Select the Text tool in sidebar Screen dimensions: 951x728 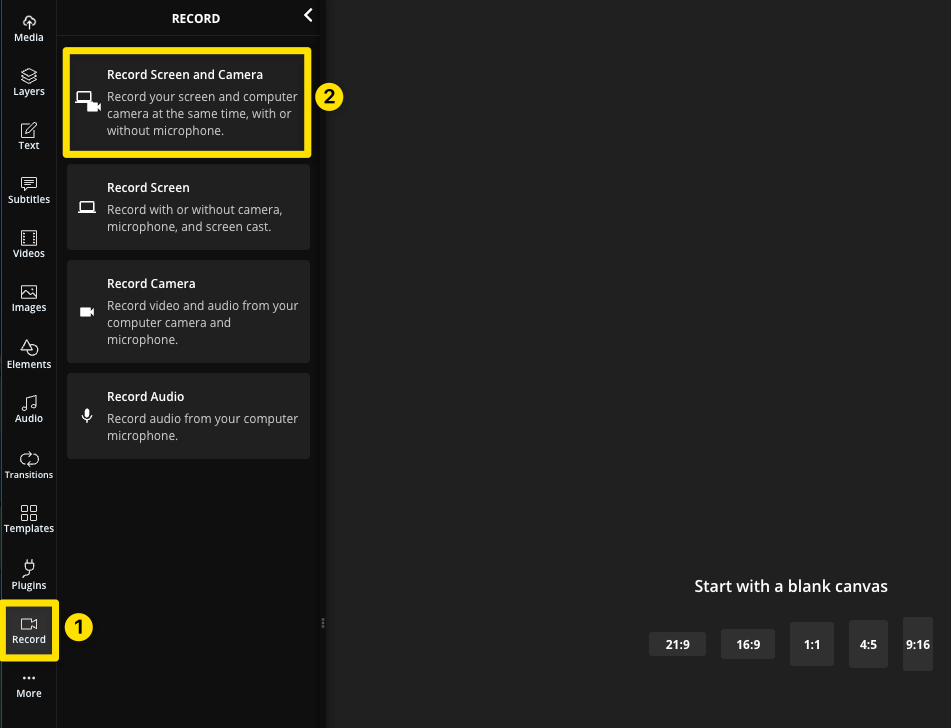28,136
